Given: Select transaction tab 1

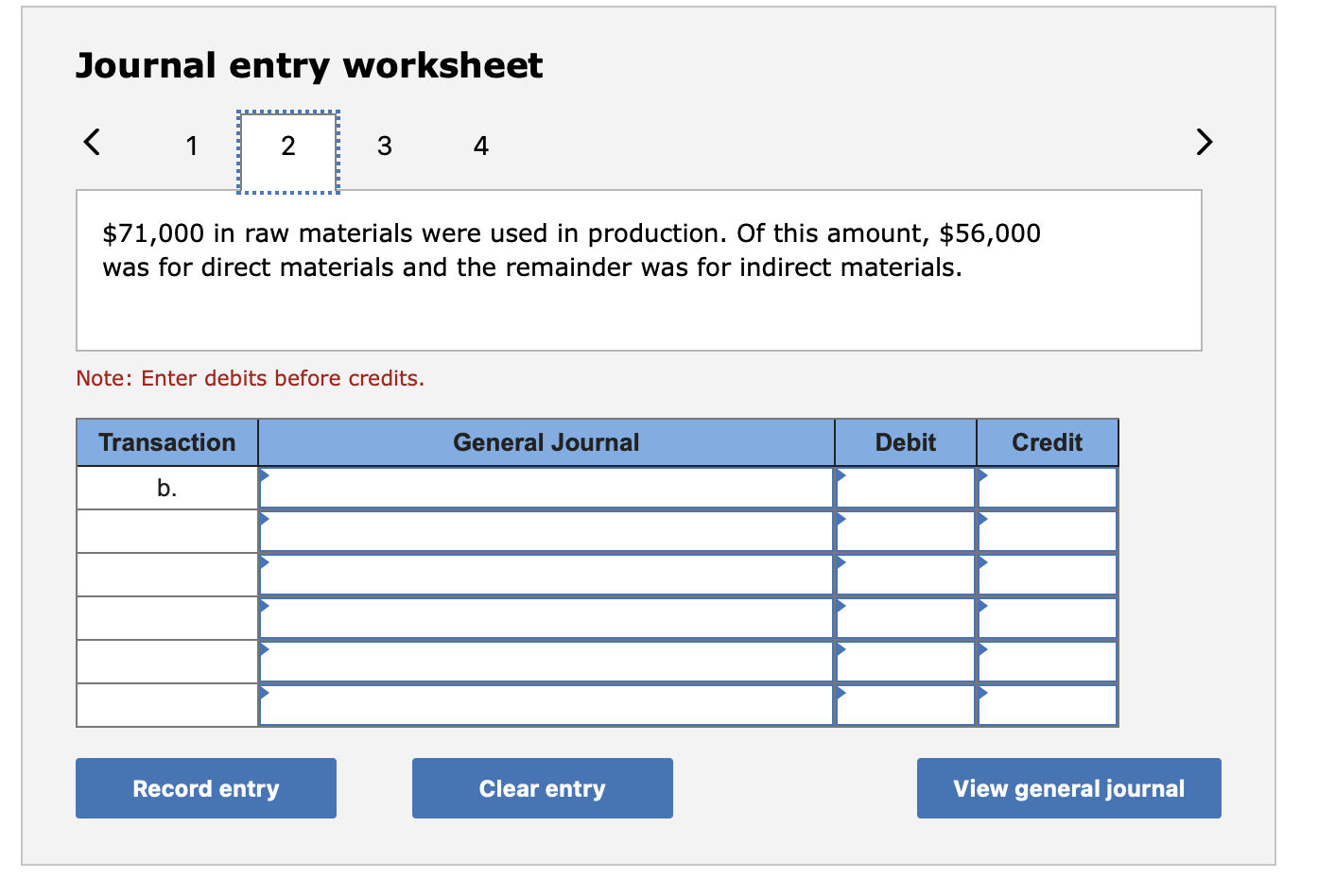Looking at the screenshot, I should pyautogui.click(x=192, y=146).
